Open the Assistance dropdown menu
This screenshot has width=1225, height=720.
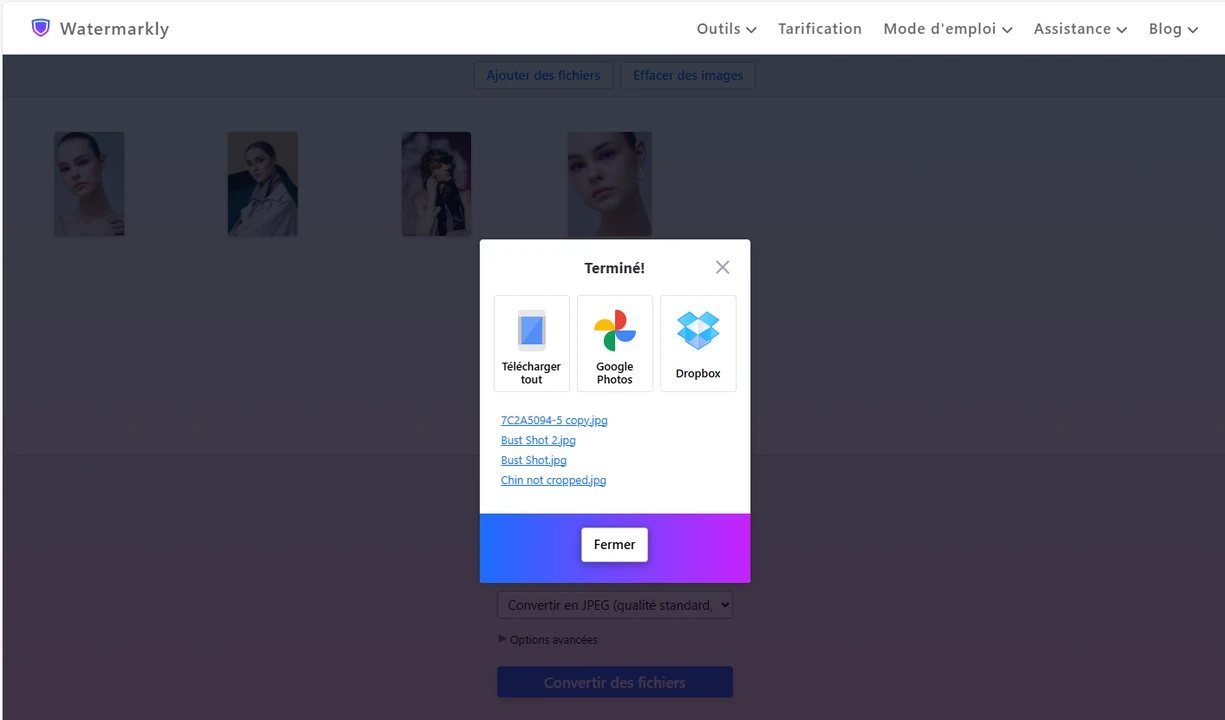(1080, 29)
